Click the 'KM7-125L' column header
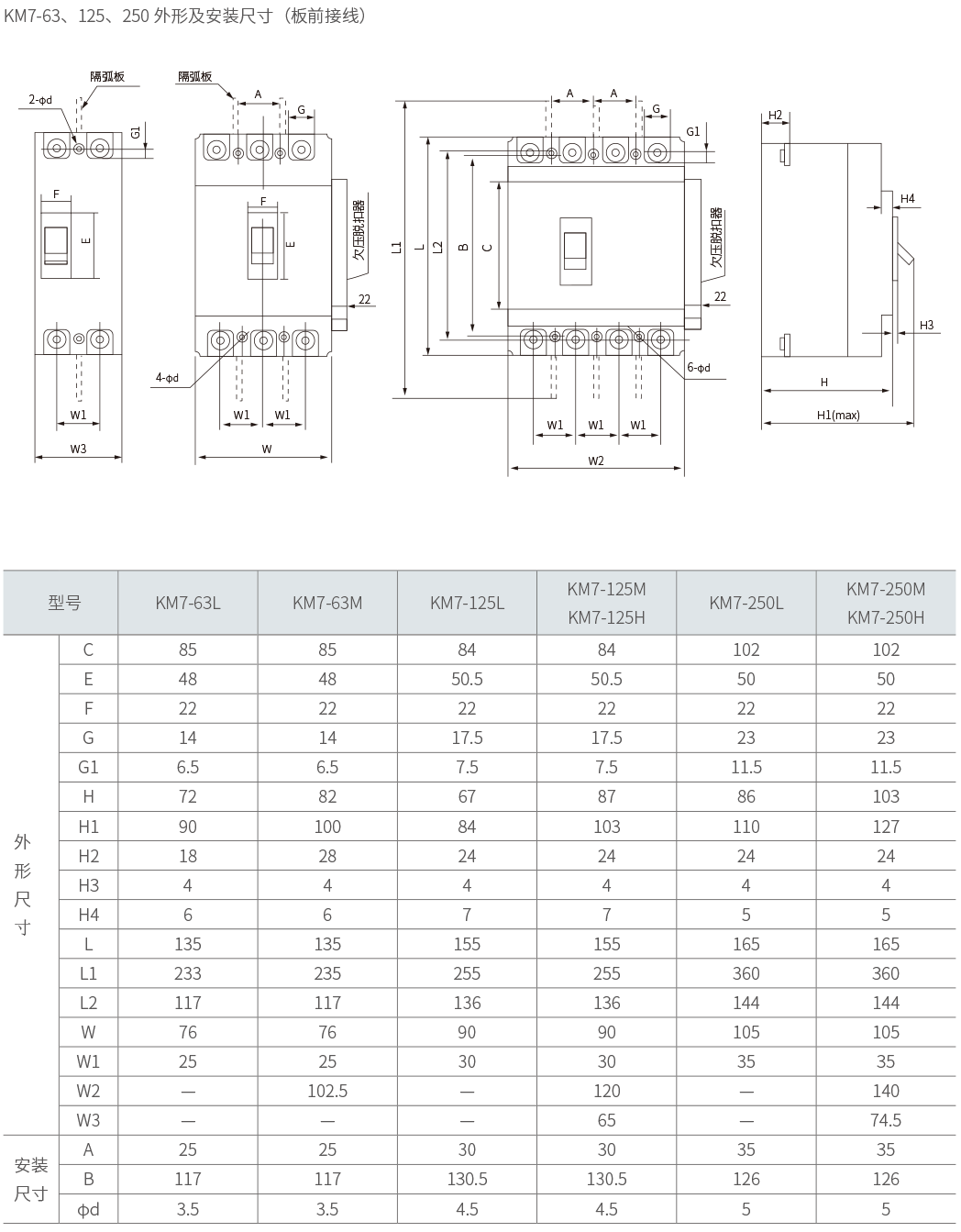 click(467, 603)
